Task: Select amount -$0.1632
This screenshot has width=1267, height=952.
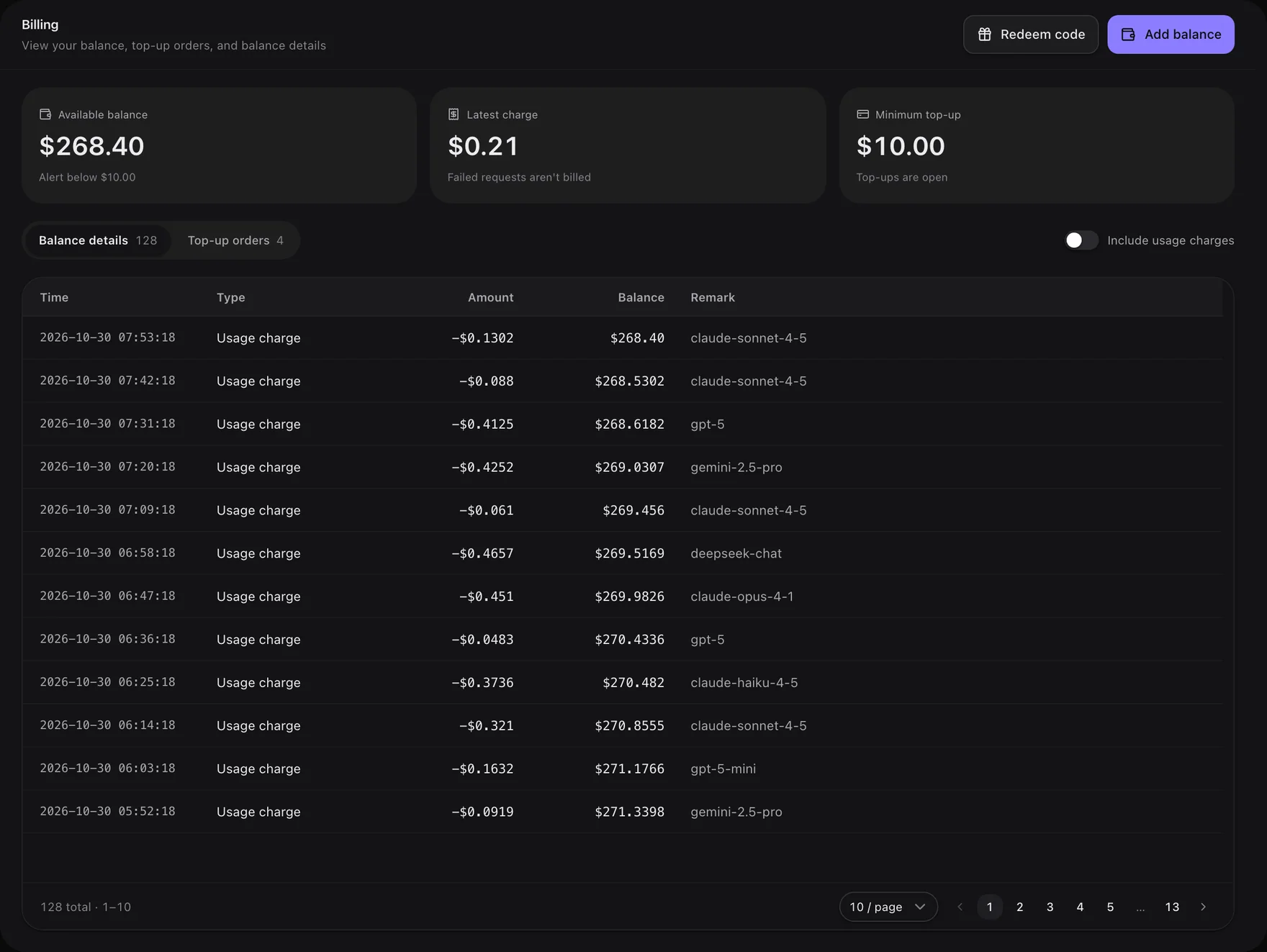Action: point(482,769)
